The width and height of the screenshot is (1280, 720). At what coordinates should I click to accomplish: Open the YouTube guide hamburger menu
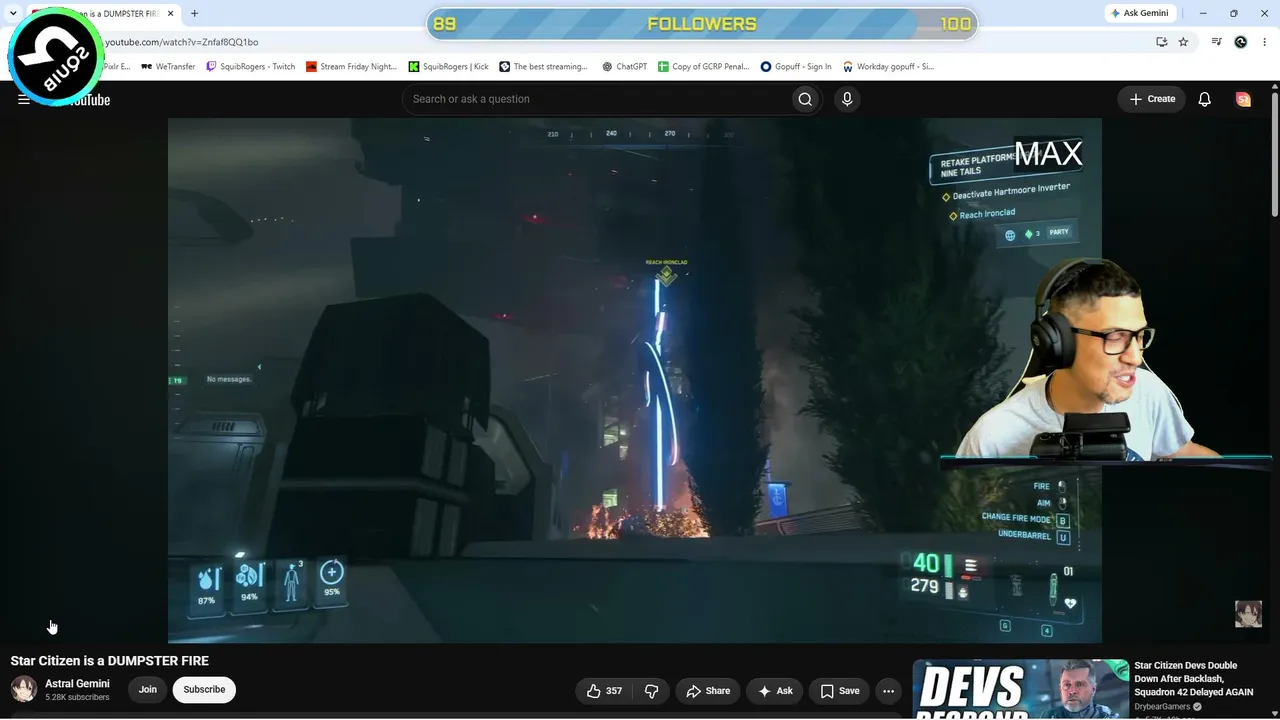click(x=24, y=99)
